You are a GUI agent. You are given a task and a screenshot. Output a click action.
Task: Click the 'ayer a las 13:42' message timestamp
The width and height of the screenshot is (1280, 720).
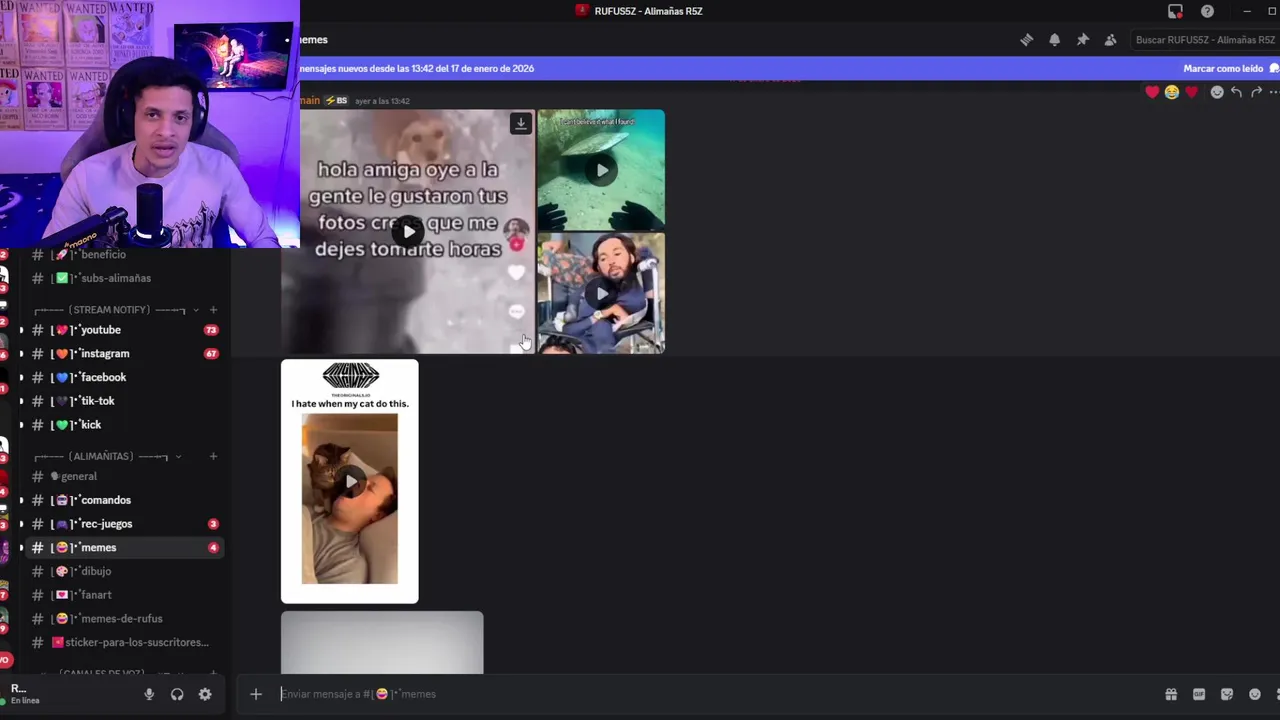point(382,101)
